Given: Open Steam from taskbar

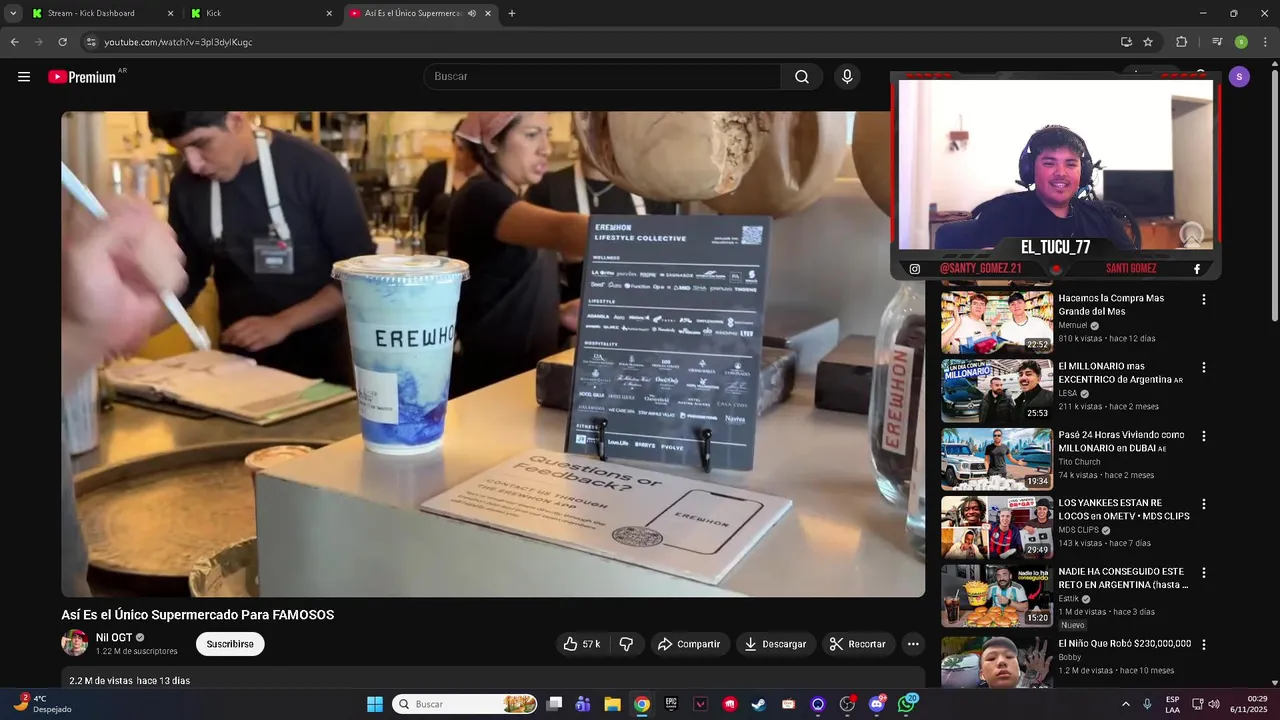Looking at the screenshot, I should click(x=759, y=704).
